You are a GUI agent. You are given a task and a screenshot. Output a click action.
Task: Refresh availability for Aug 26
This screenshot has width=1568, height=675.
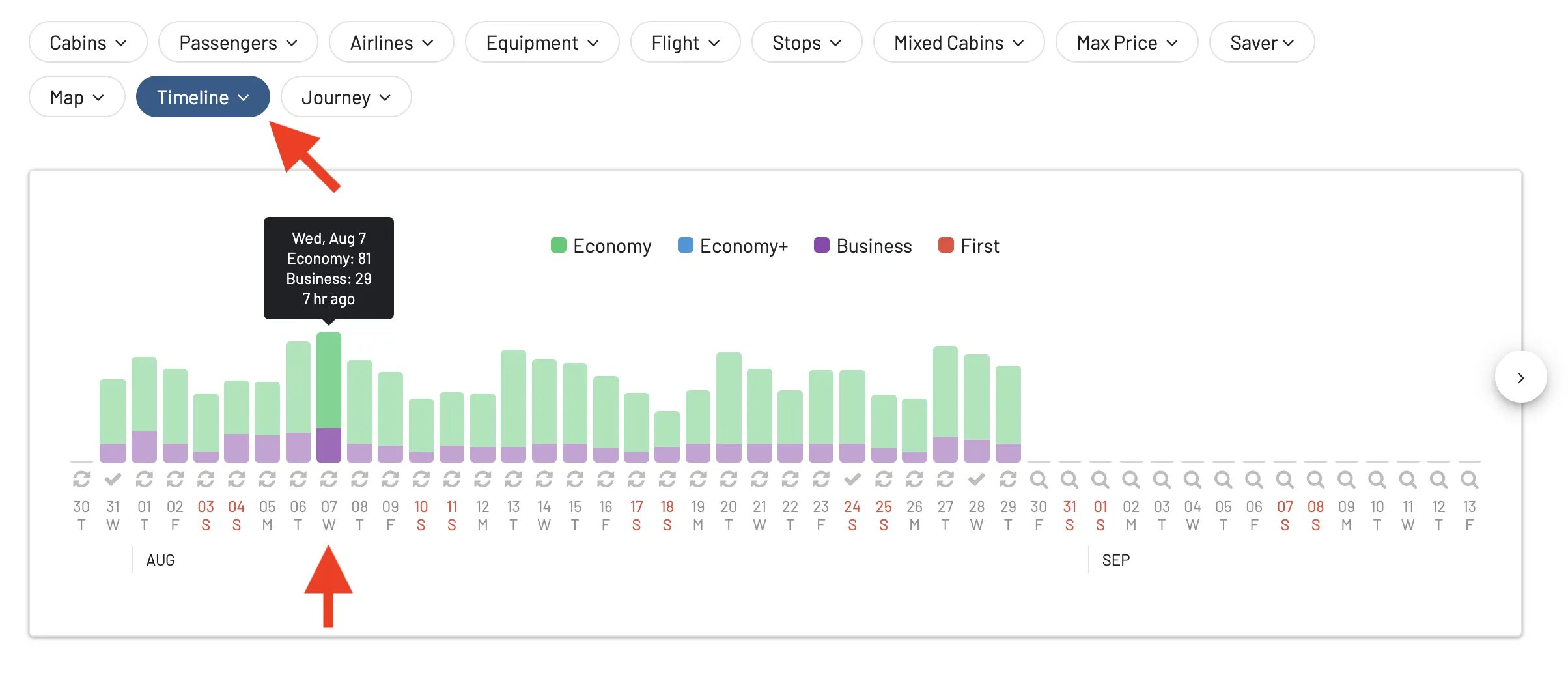click(914, 480)
